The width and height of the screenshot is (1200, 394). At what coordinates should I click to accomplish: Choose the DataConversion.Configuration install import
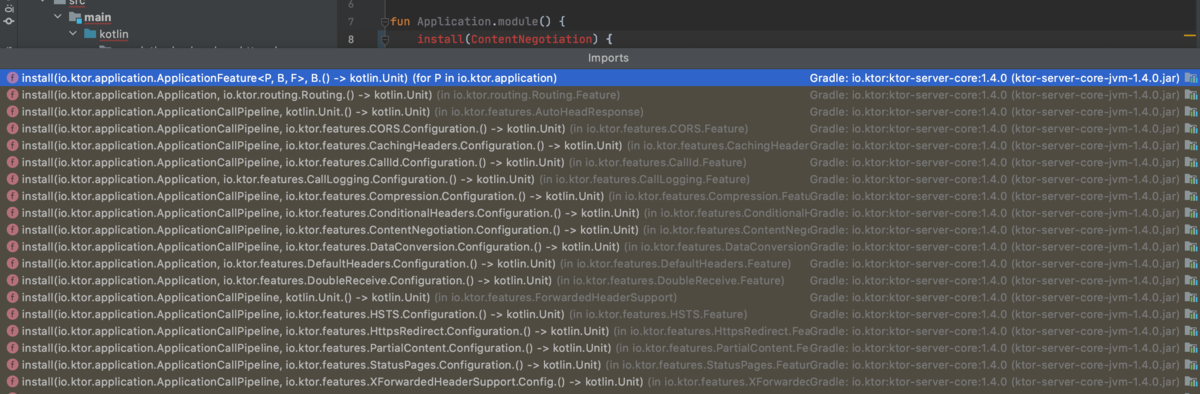pos(600,246)
